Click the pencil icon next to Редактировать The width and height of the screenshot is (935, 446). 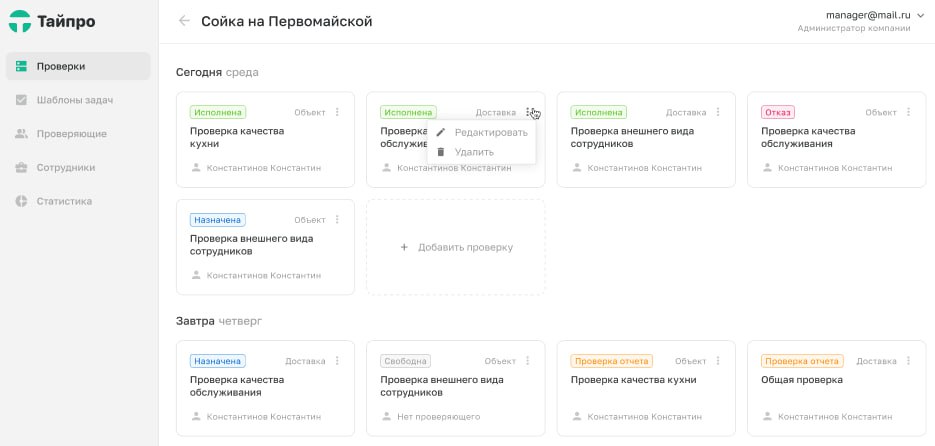click(441, 132)
